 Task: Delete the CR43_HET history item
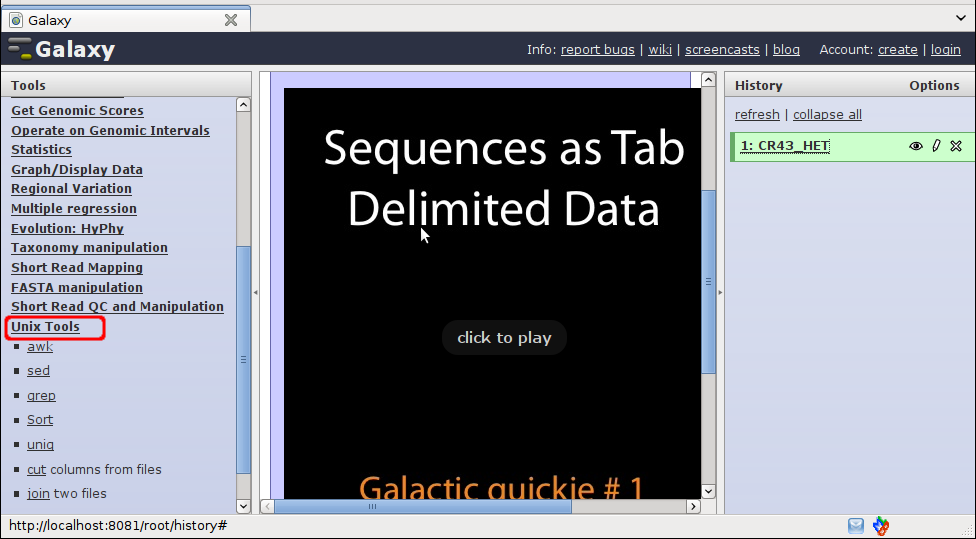click(956, 146)
